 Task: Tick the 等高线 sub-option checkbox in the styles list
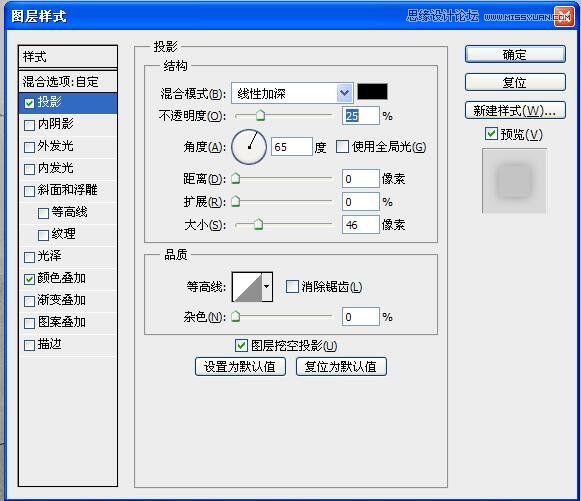[x=43, y=213]
